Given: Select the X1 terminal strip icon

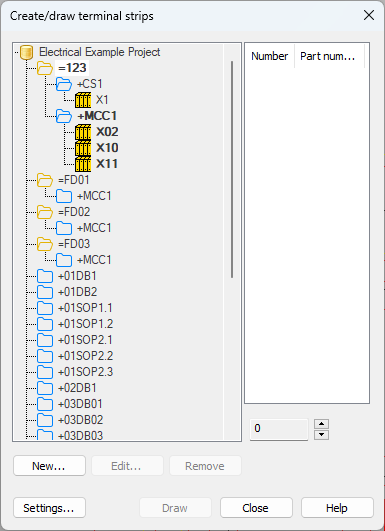Looking at the screenshot, I should [x=83, y=100].
